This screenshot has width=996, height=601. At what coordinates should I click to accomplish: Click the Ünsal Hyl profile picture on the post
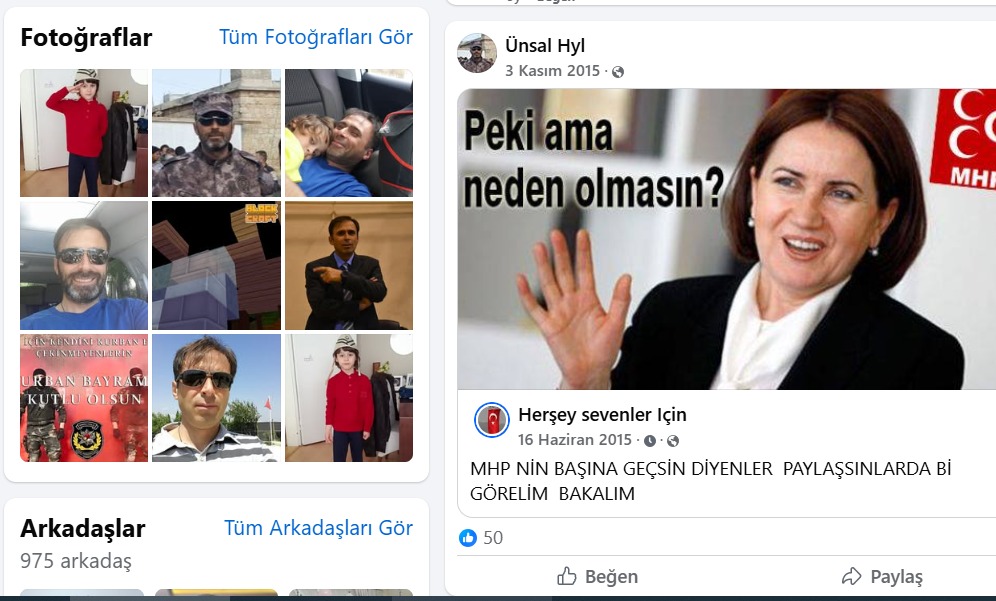click(477, 53)
